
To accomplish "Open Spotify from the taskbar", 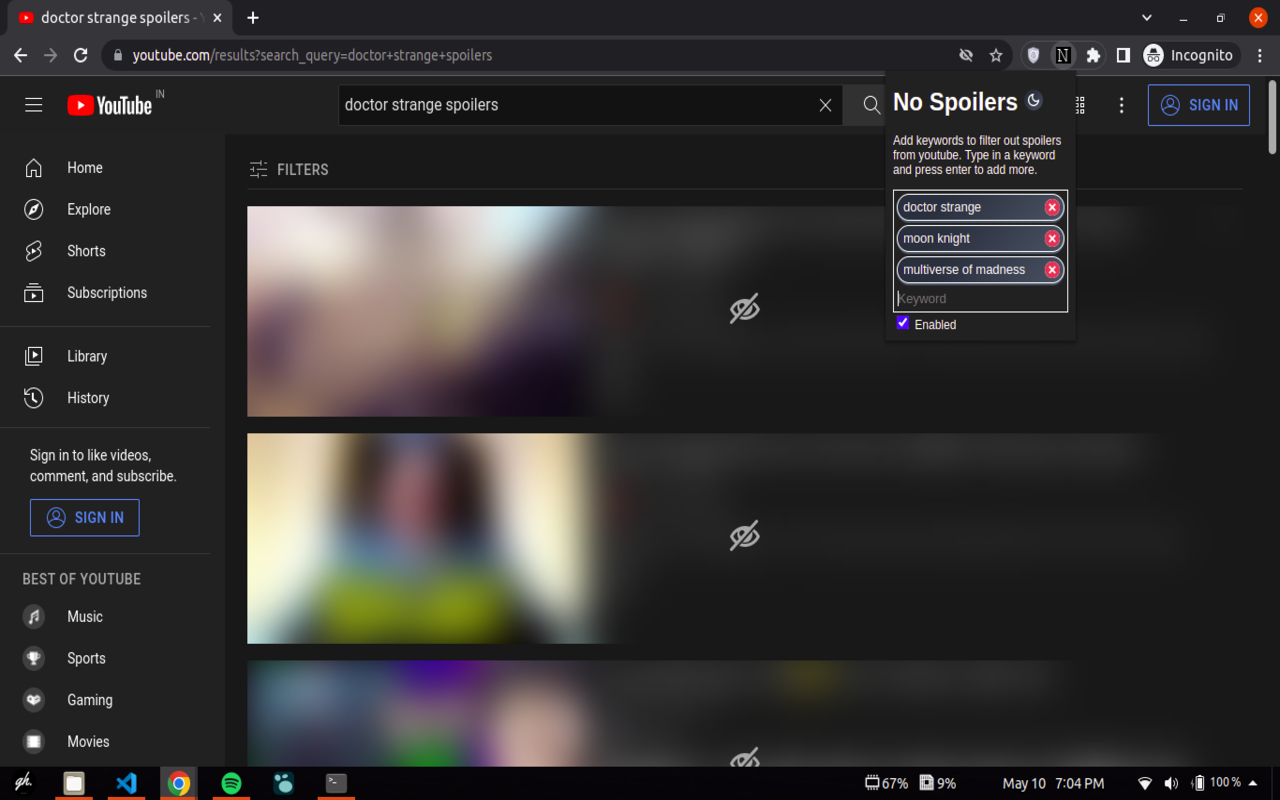I will (x=231, y=783).
